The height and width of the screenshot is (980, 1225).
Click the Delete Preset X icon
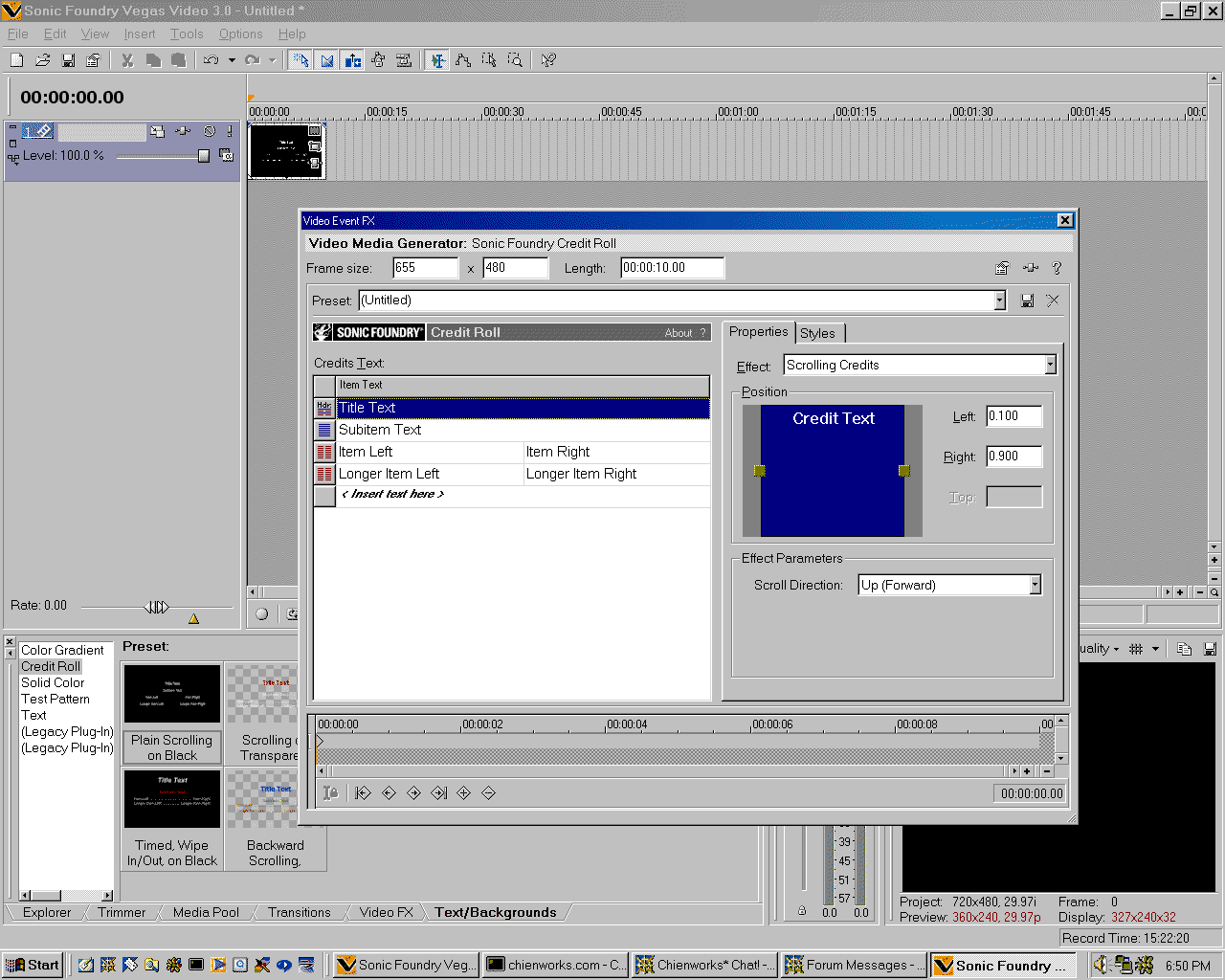point(1053,301)
